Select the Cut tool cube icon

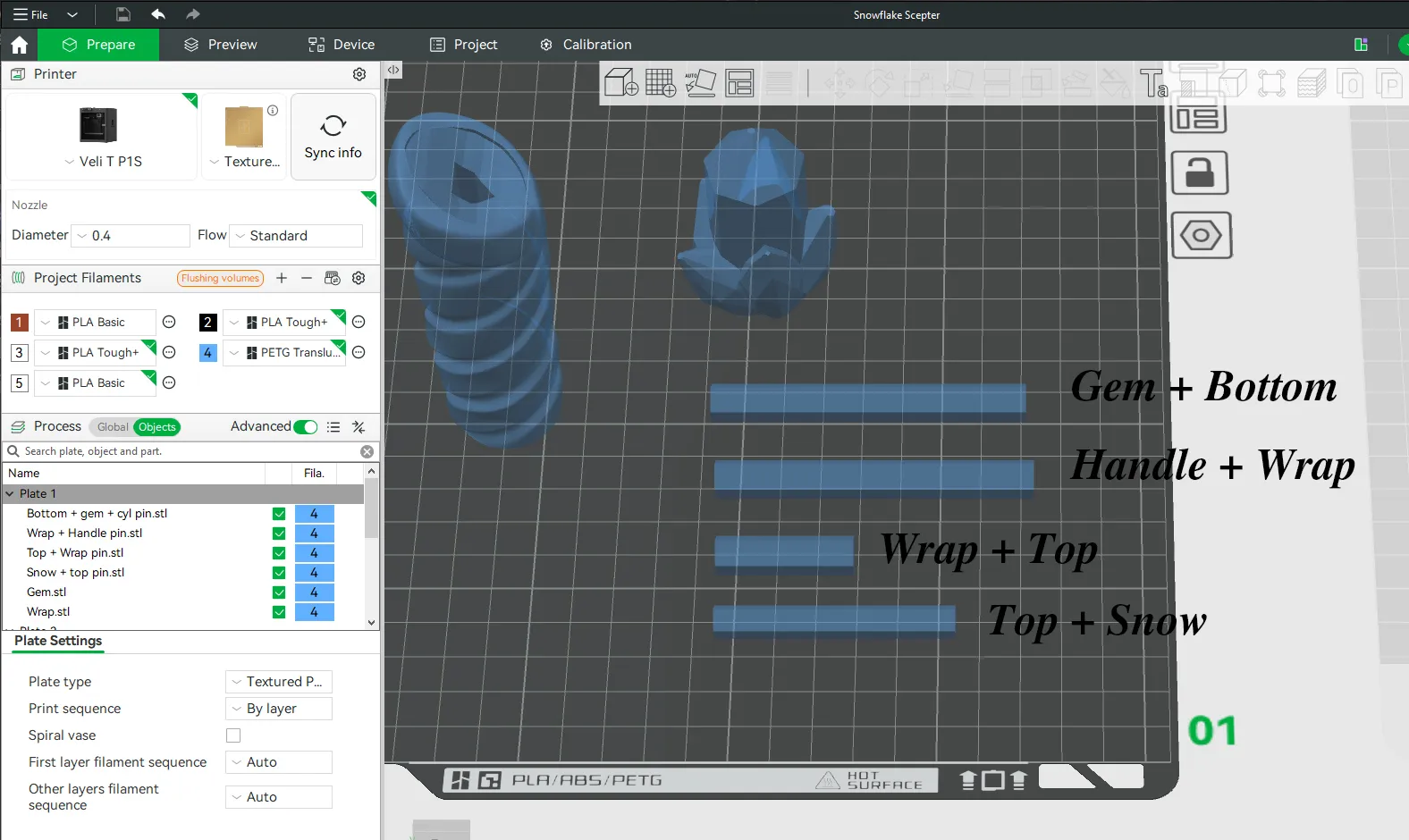pos(1232,83)
